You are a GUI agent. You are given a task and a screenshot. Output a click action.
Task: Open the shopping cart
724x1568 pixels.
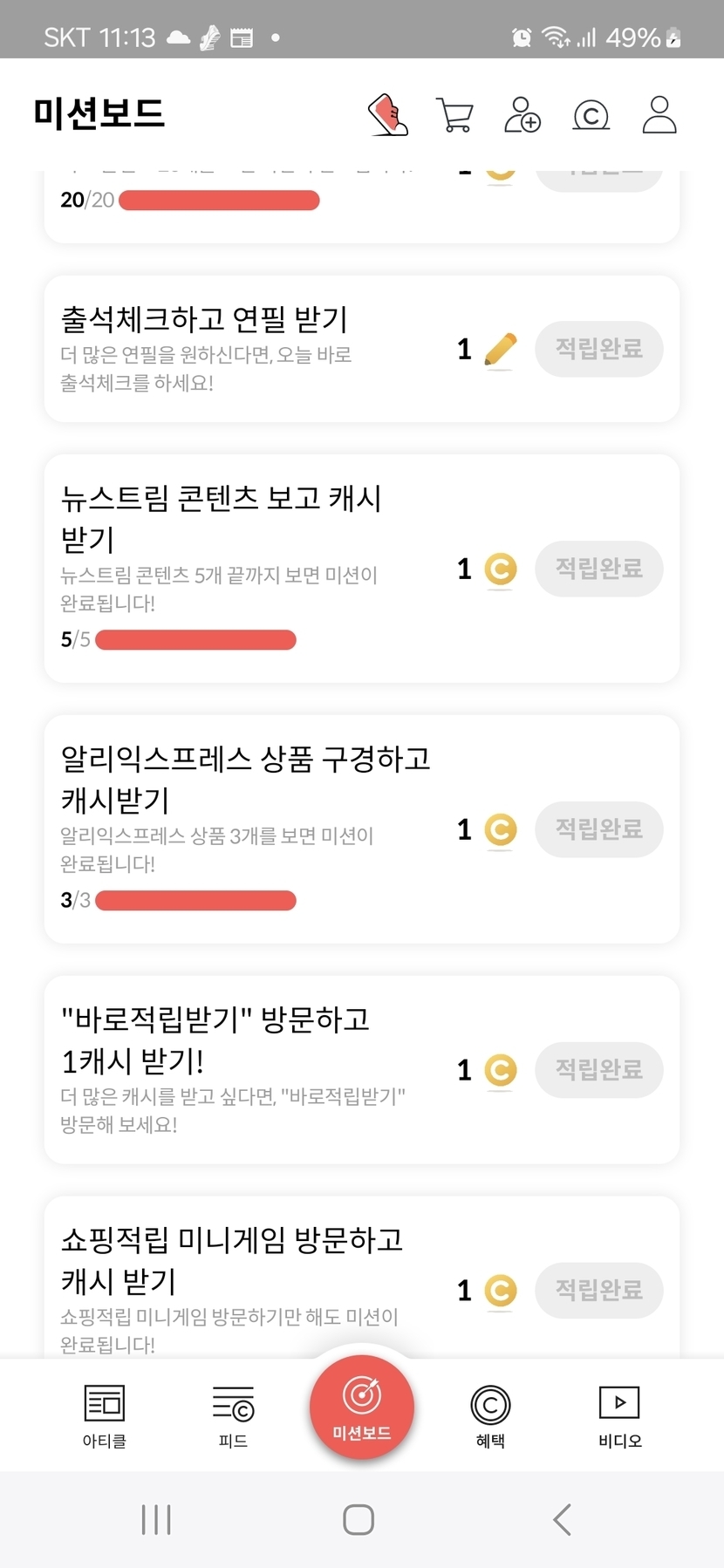pos(454,115)
